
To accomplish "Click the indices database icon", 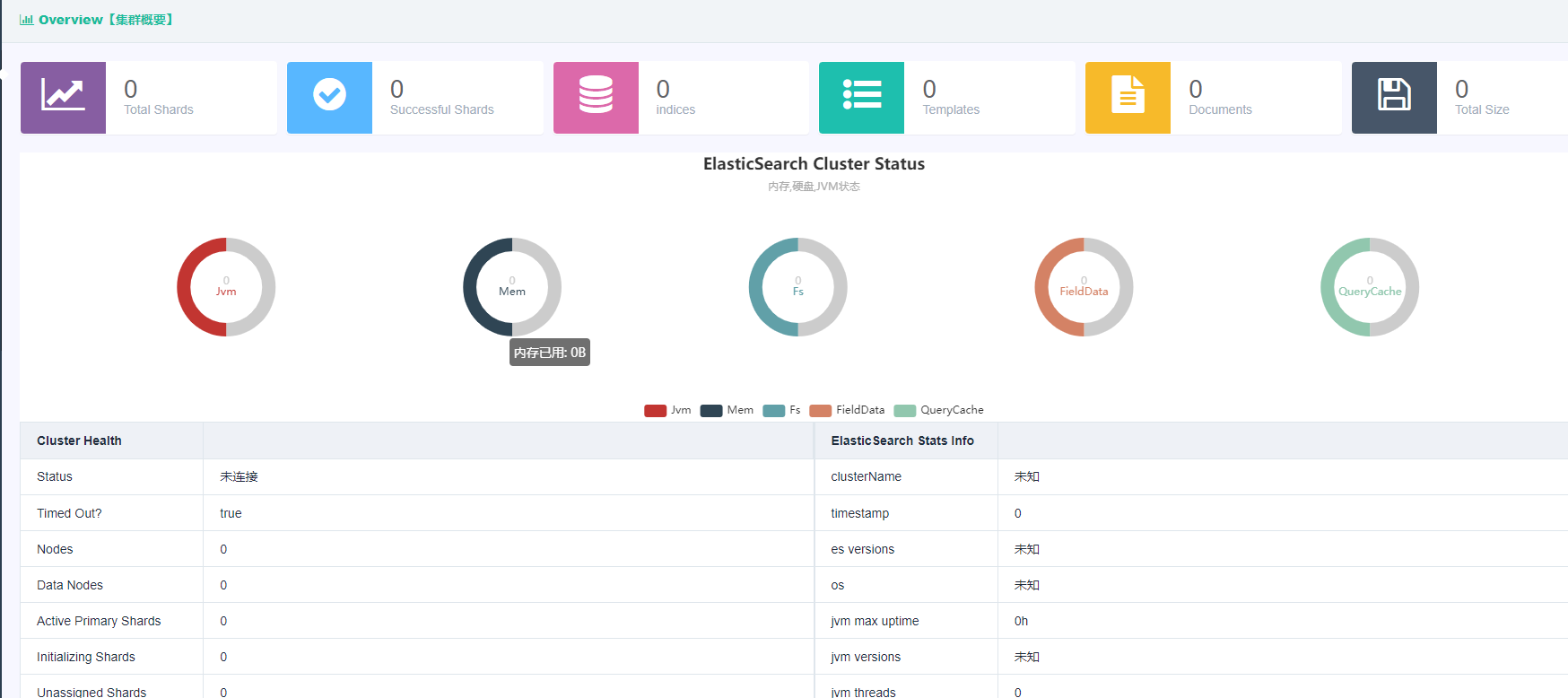I will [596, 94].
